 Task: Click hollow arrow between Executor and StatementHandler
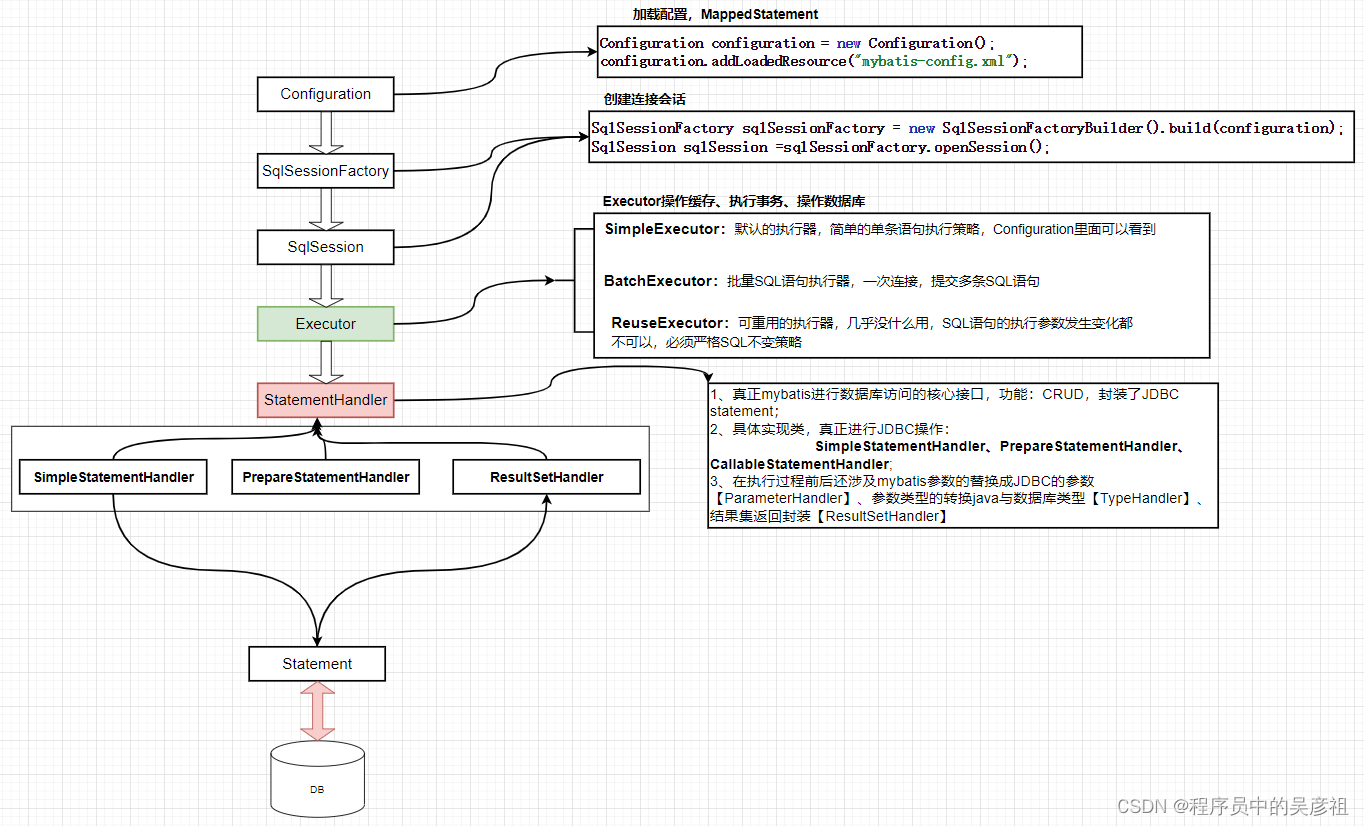tap(325, 362)
